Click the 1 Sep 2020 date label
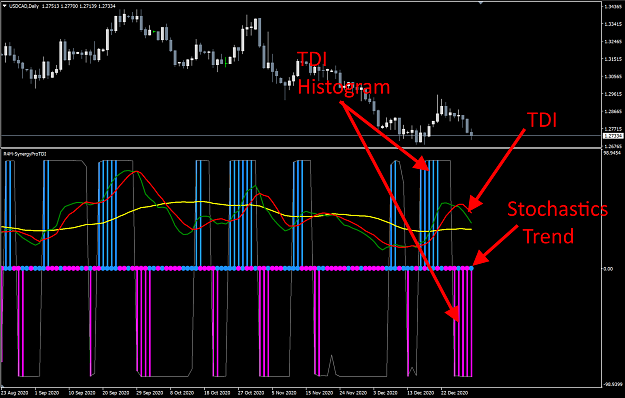This screenshot has width=625, height=398. pyautogui.click(x=47, y=393)
